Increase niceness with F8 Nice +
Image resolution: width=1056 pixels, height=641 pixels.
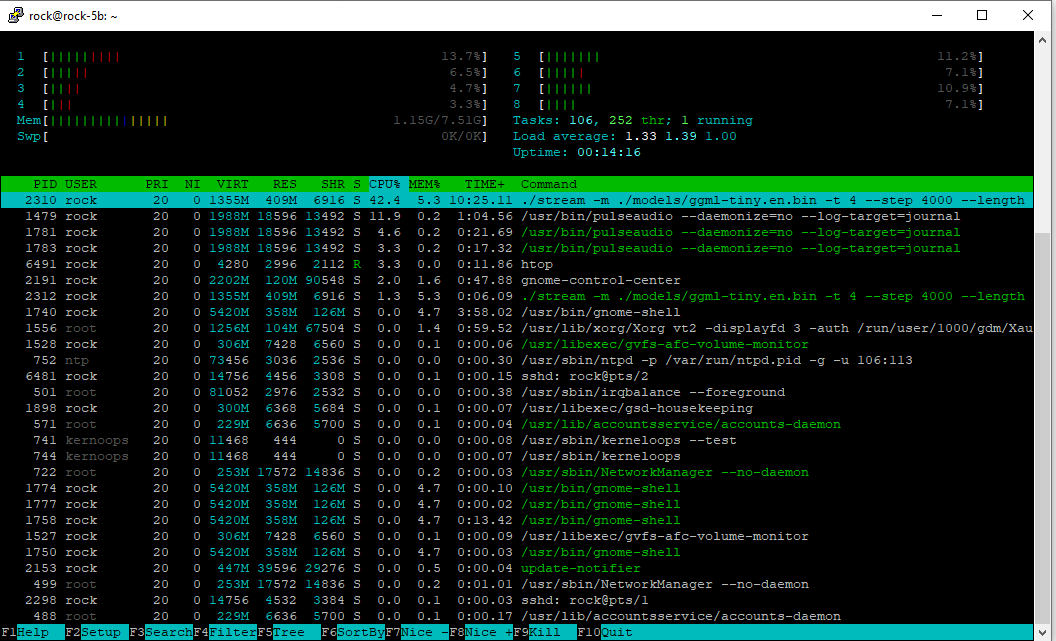[x=486, y=632]
